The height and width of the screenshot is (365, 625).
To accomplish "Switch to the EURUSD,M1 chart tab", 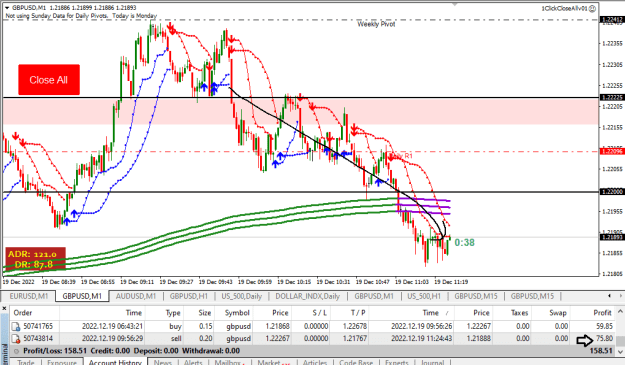I will pos(28,296).
